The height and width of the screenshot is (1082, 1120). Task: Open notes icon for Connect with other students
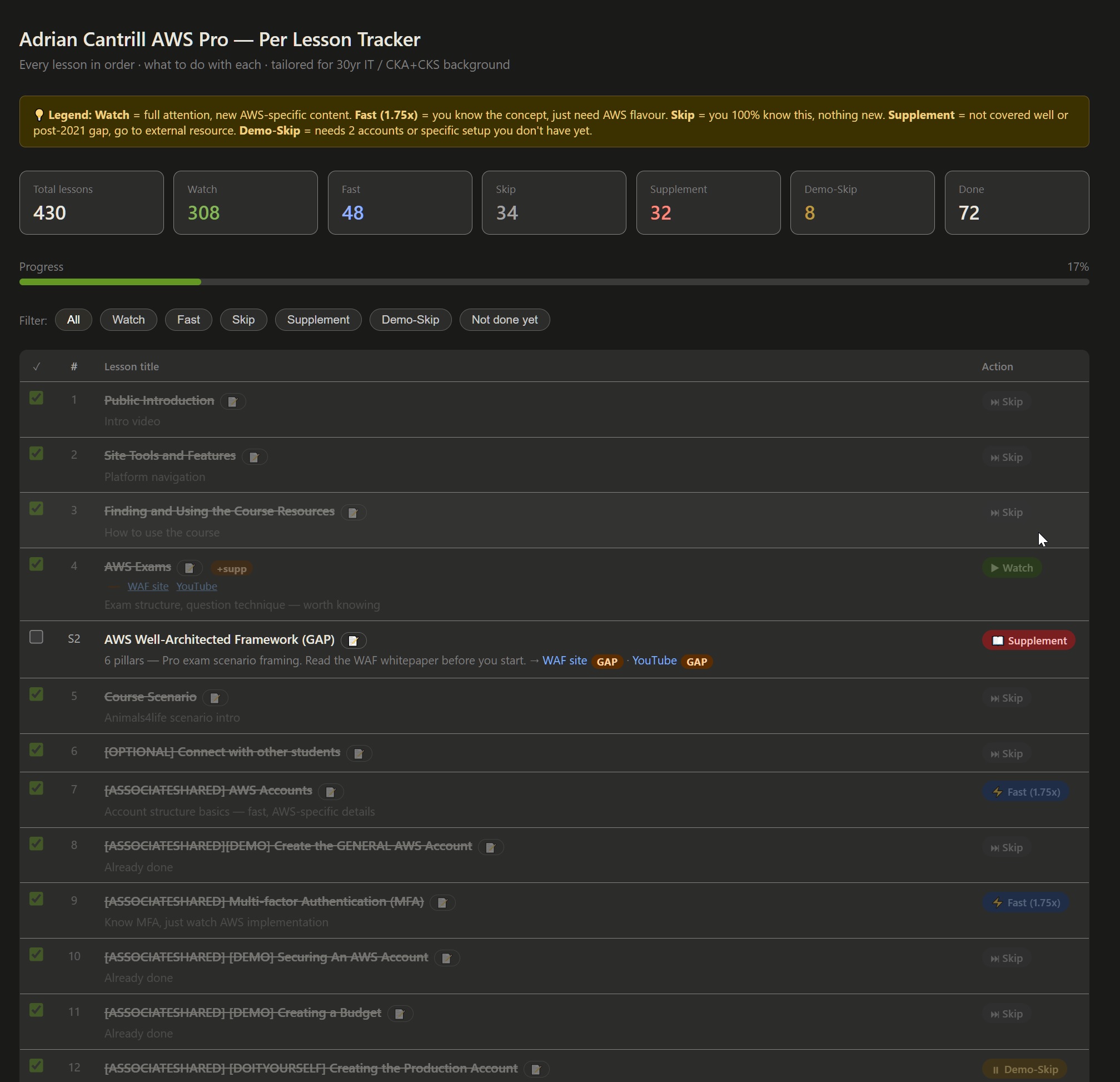click(359, 753)
